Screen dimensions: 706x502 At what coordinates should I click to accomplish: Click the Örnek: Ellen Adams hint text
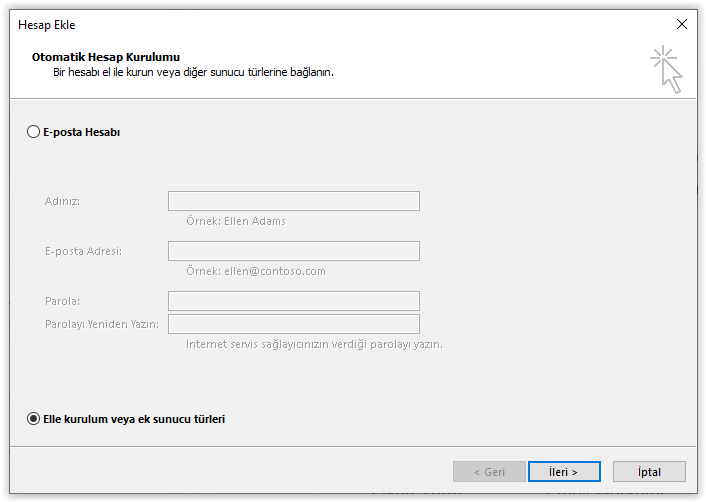[x=236, y=221]
